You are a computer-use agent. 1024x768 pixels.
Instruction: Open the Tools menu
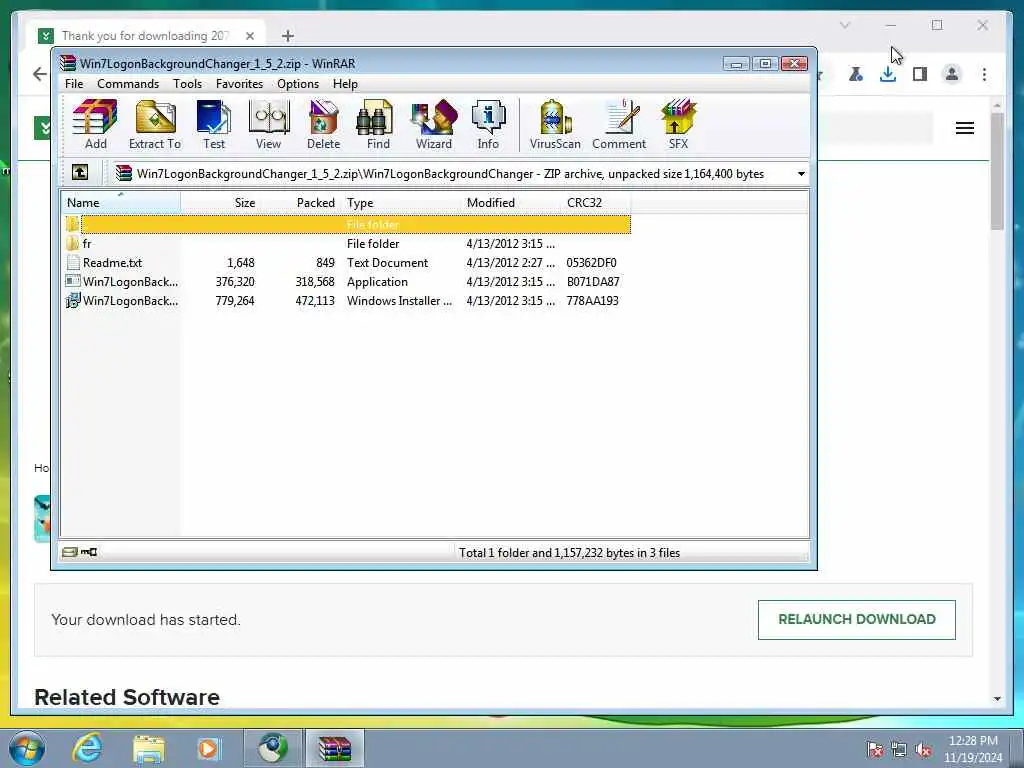pyautogui.click(x=187, y=84)
